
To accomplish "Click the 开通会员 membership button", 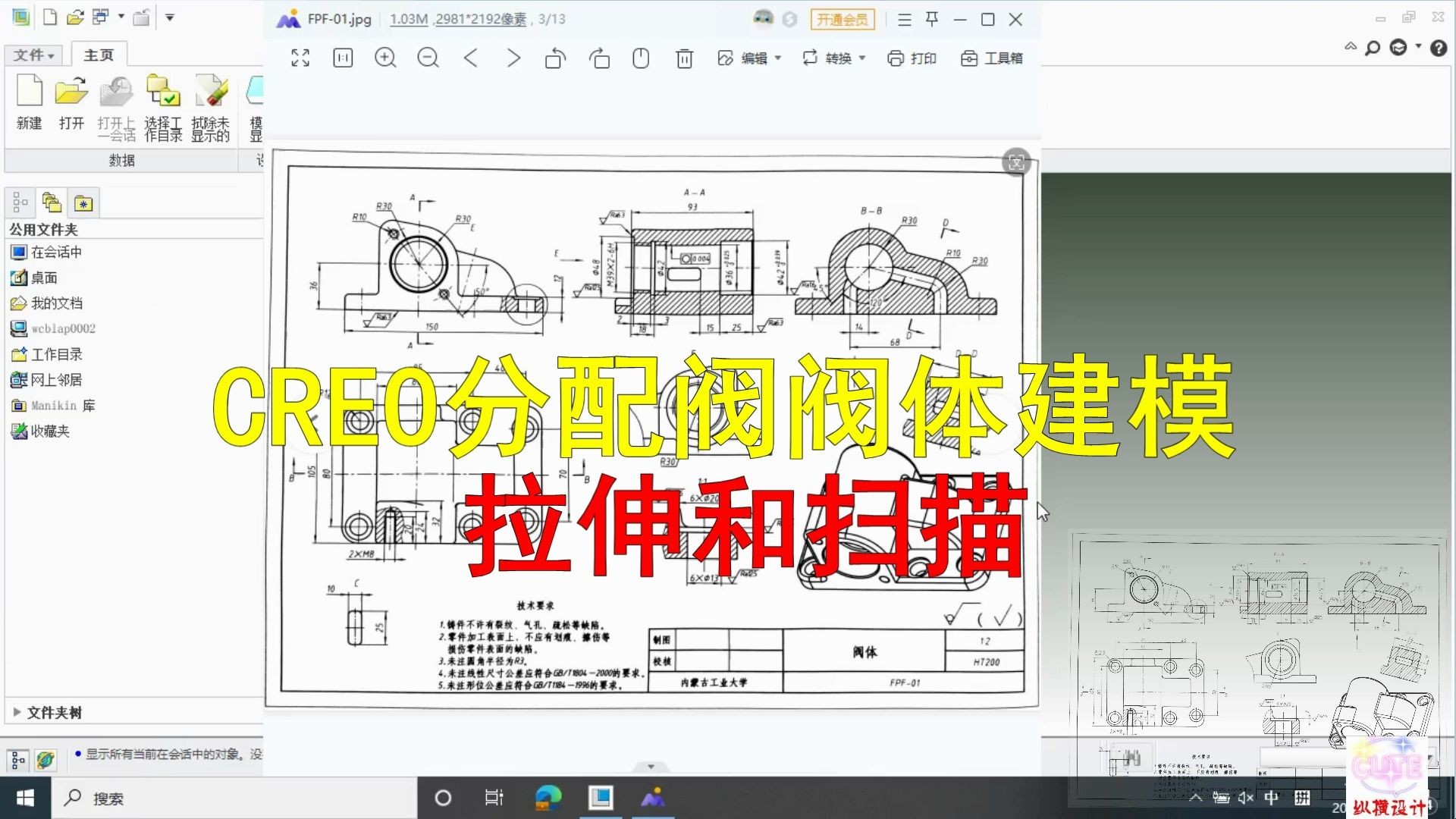I will coord(842,20).
